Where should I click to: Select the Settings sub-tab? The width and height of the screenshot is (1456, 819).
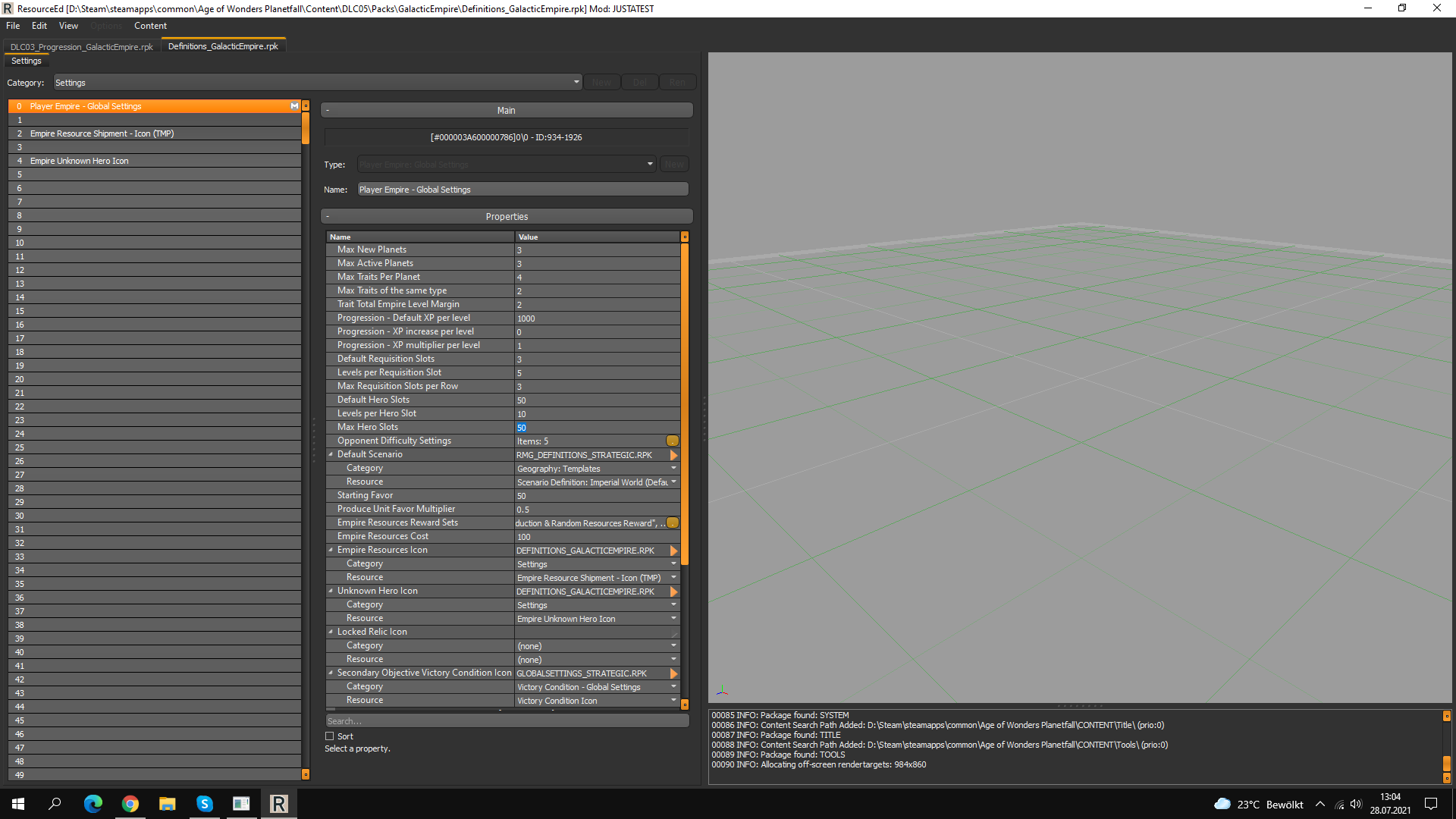27,61
